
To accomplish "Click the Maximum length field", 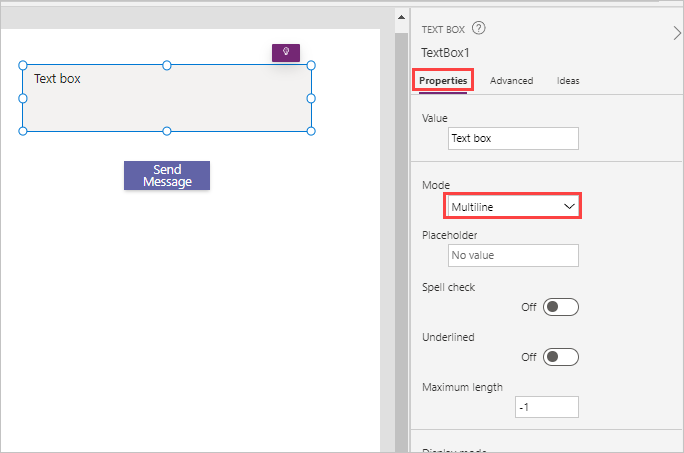I will pyautogui.click(x=546, y=407).
